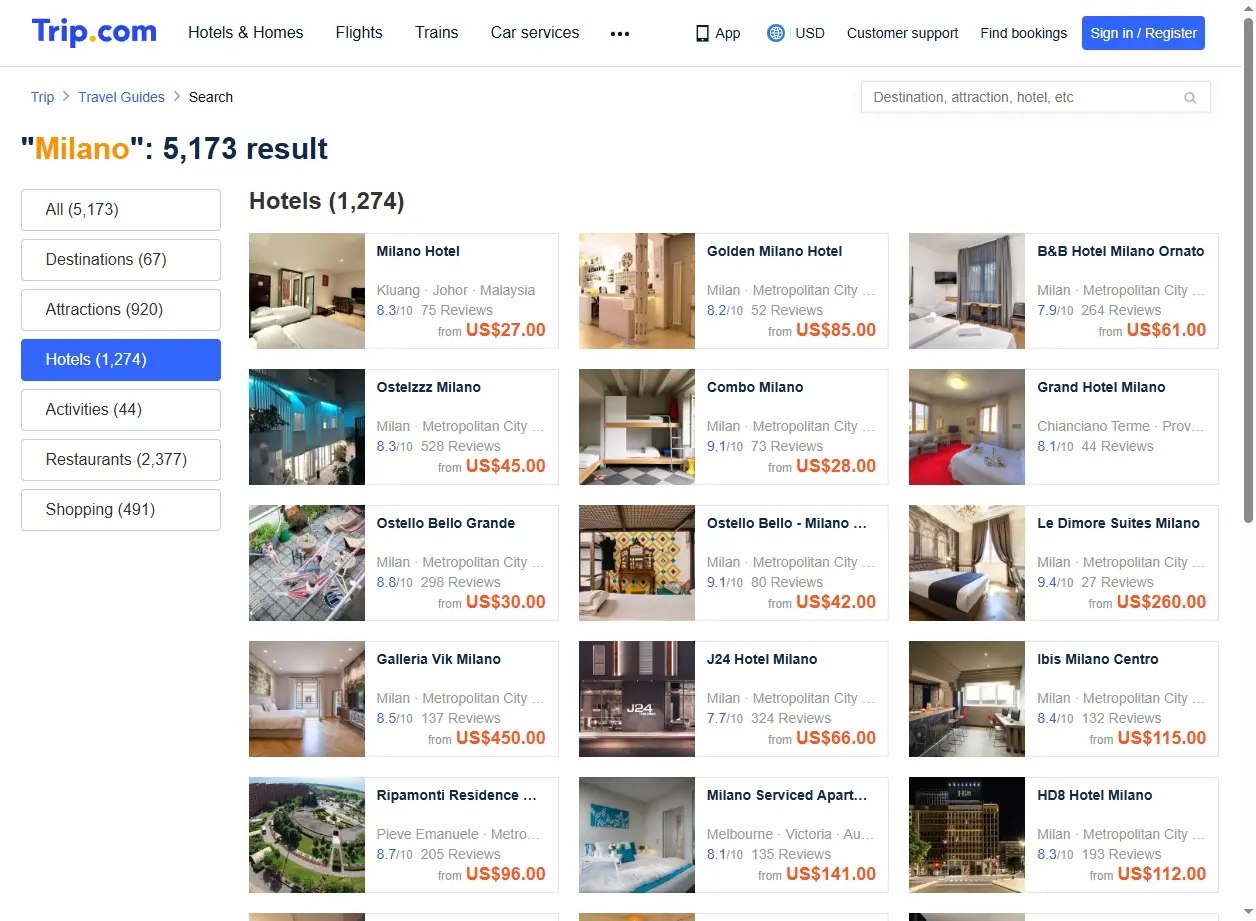The height and width of the screenshot is (921, 1256).
Task: Open Ostello Bello Grande thumbnail
Action: 307,563
